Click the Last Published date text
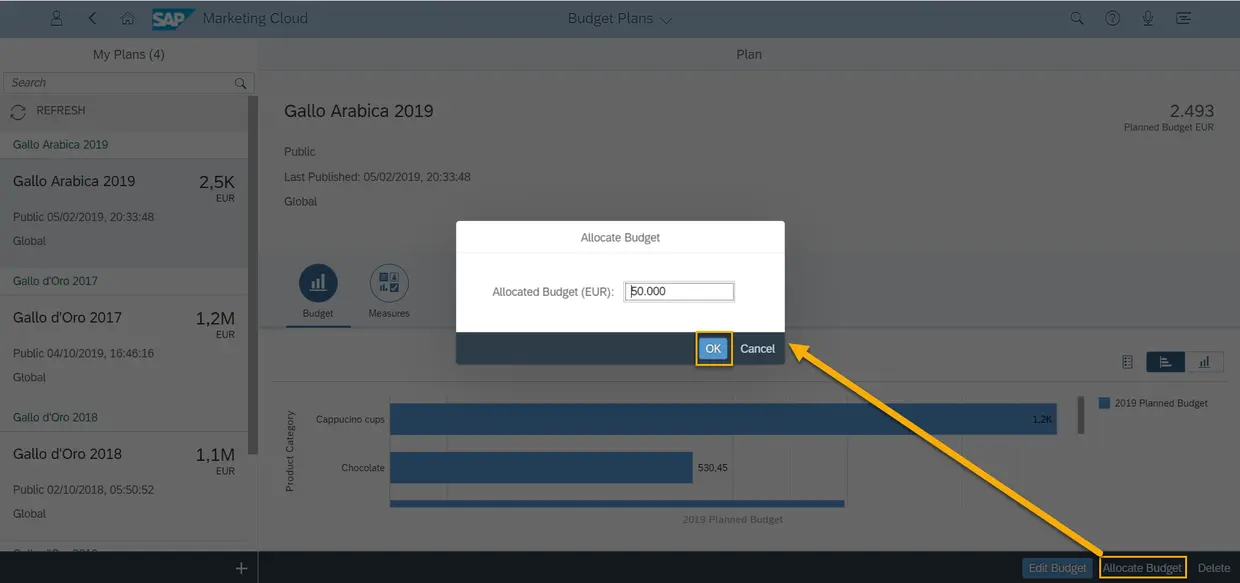 pos(377,177)
